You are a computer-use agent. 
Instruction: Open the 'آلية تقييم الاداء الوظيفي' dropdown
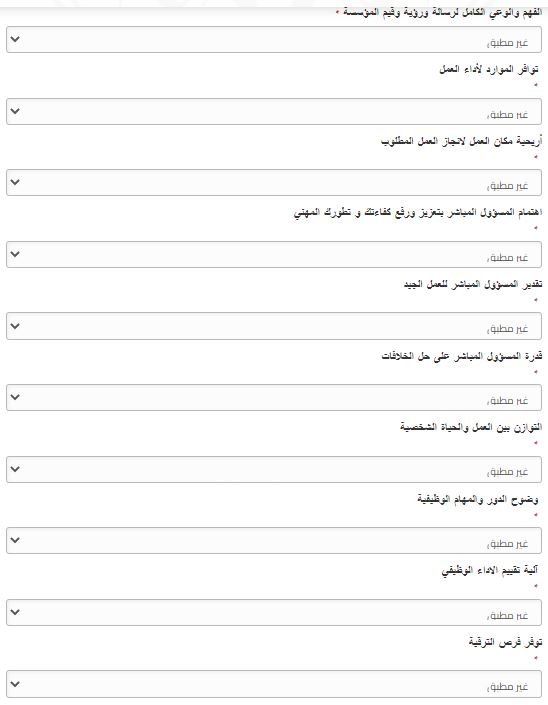[274, 612]
